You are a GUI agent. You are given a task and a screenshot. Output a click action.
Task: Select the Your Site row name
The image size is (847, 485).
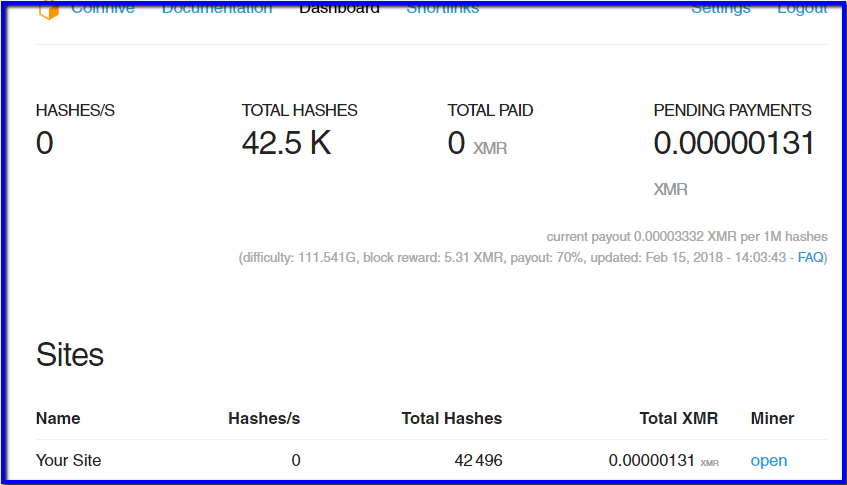coord(68,460)
